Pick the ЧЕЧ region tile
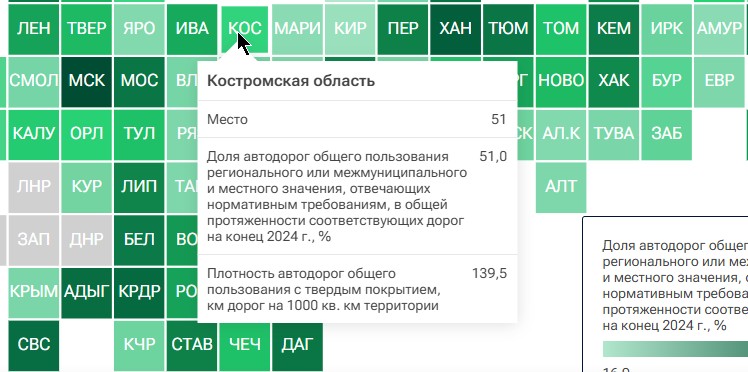Viewport: 748px width, 372px height. point(245,345)
